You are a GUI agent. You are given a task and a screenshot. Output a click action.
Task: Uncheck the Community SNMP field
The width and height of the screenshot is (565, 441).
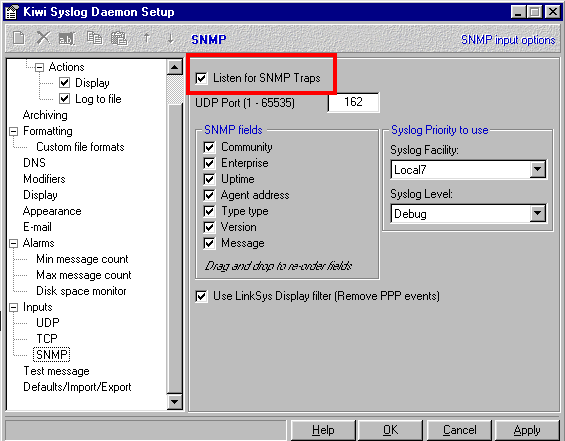(209, 147)
